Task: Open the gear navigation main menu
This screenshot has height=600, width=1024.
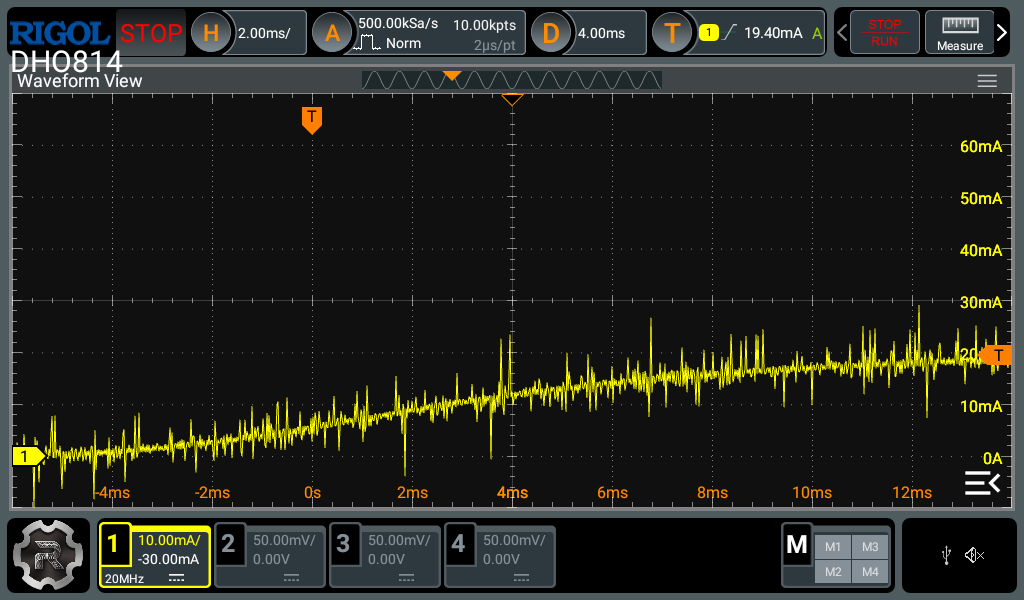Action: (48, 556)
